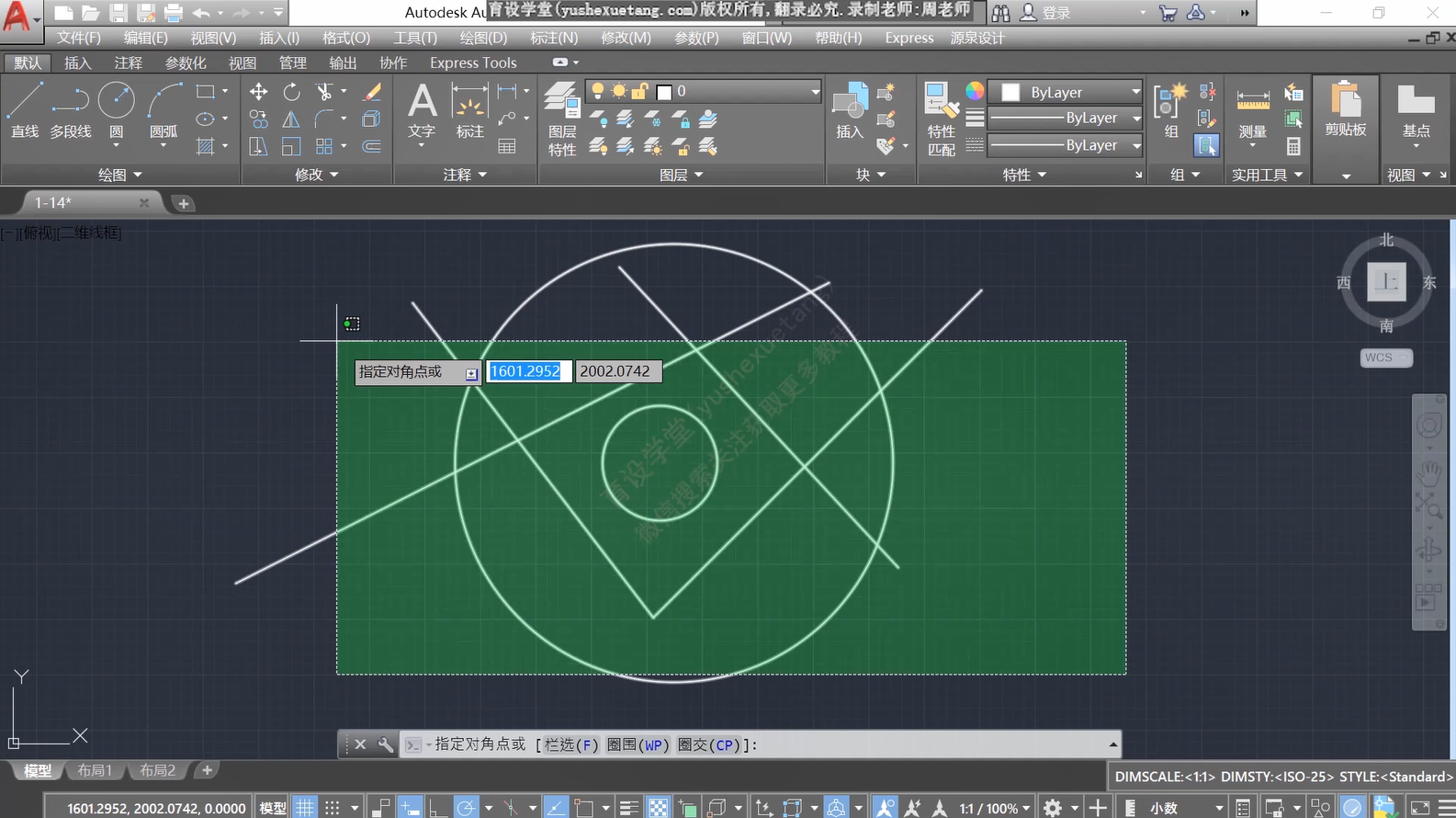The height and width of the screenshot is (818, 1456).
Task: Toggle dynamic input in status bar
Action: [x=410, y=807]
